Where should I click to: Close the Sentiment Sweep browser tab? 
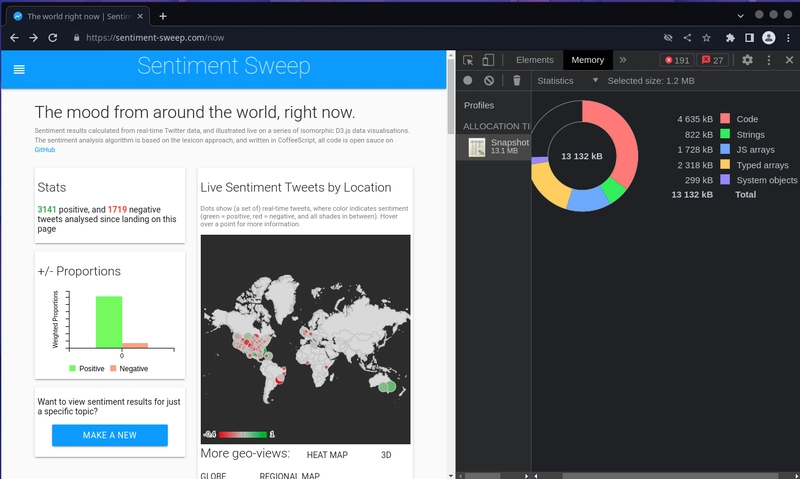tap(140, 16)
